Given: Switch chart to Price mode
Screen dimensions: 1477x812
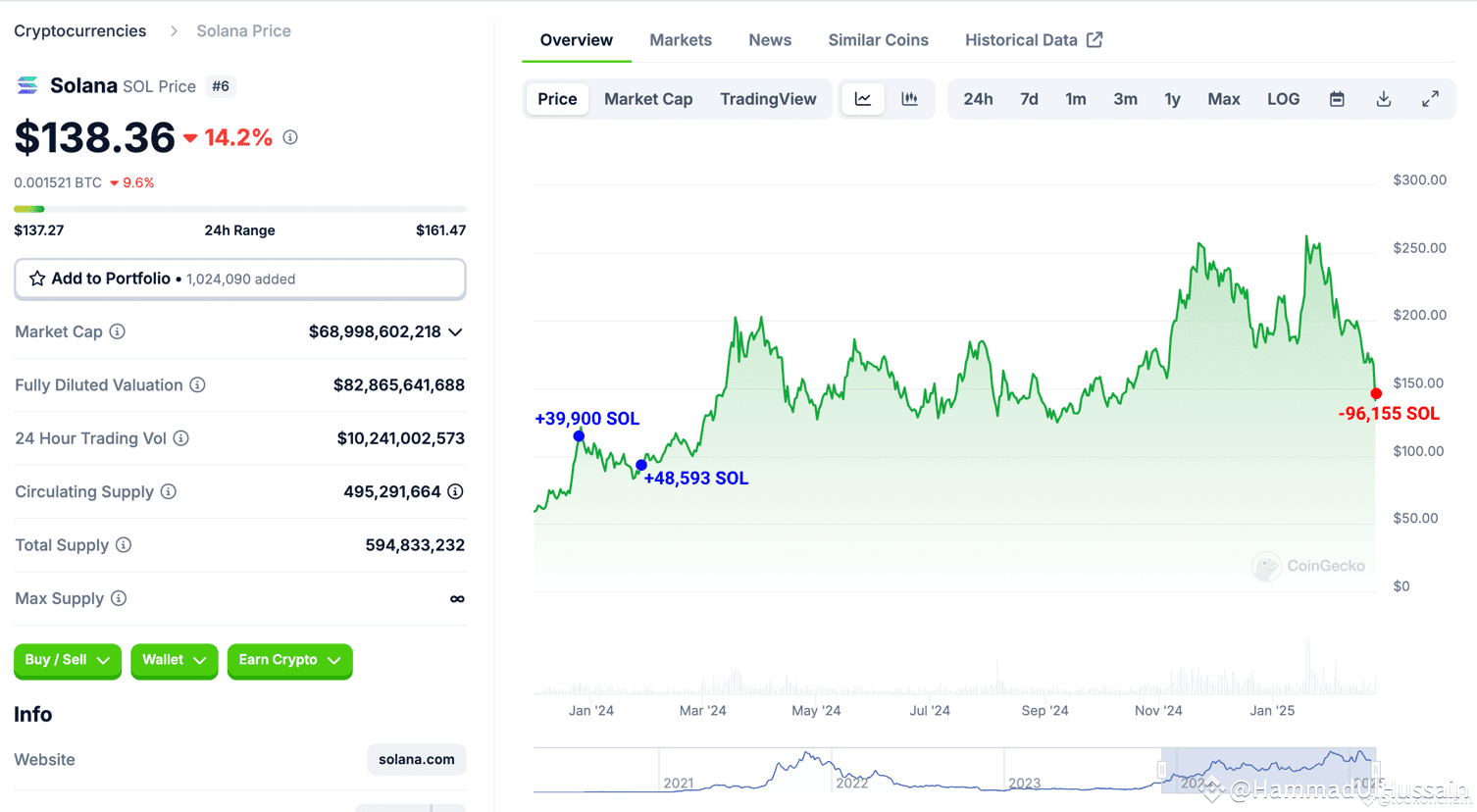Looking at the screenshot, I should (x=557, y=99).
